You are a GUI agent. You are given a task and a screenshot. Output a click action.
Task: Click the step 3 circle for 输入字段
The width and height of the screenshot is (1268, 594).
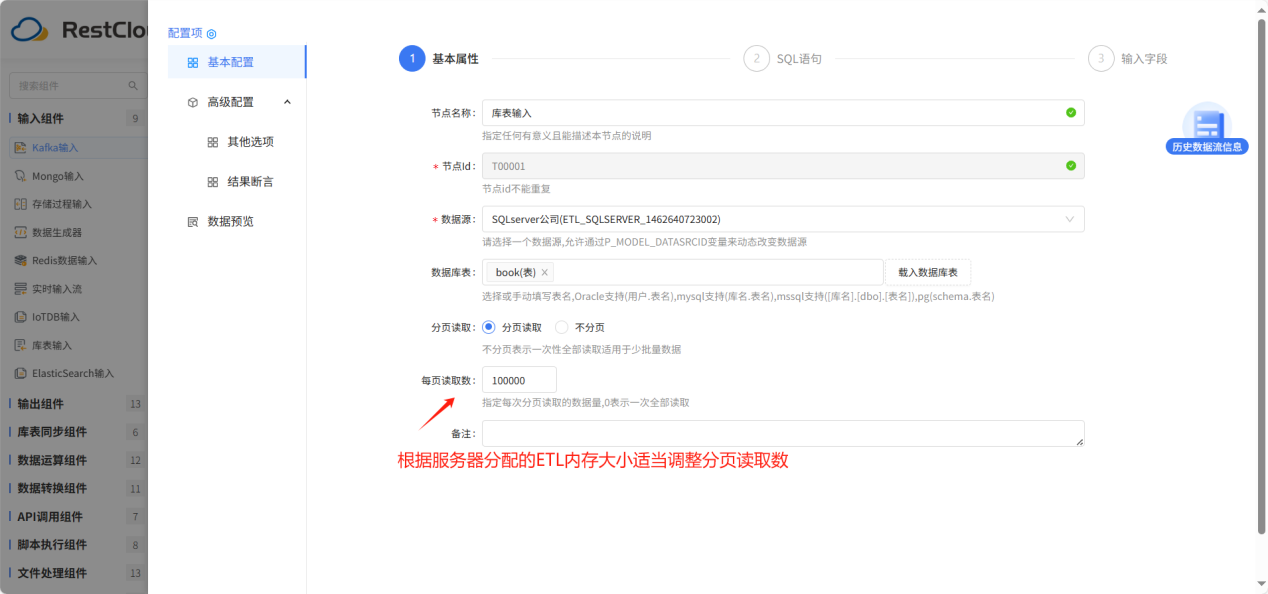click(1101, 58)
